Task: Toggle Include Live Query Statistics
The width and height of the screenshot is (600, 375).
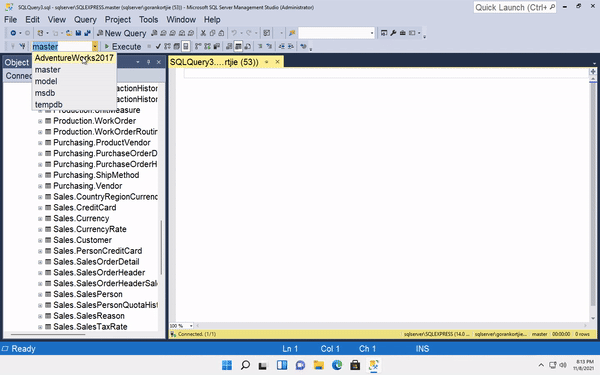Action: pyautogui.click(x=207, y=47)
